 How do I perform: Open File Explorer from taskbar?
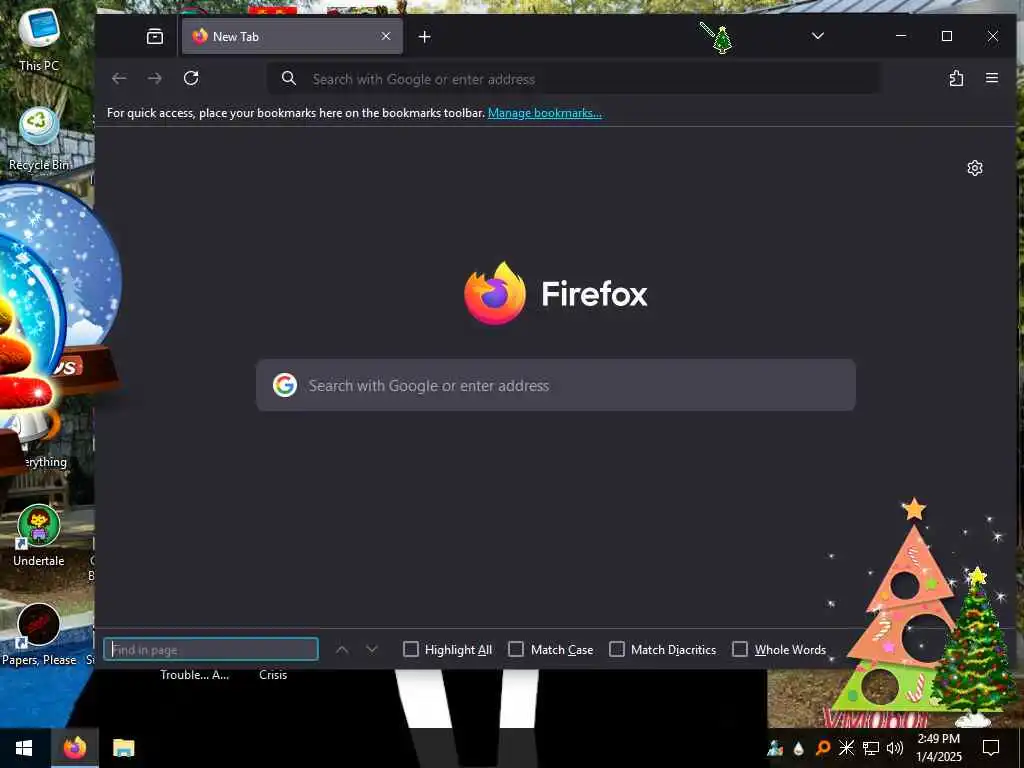click(x=123, y=748)
